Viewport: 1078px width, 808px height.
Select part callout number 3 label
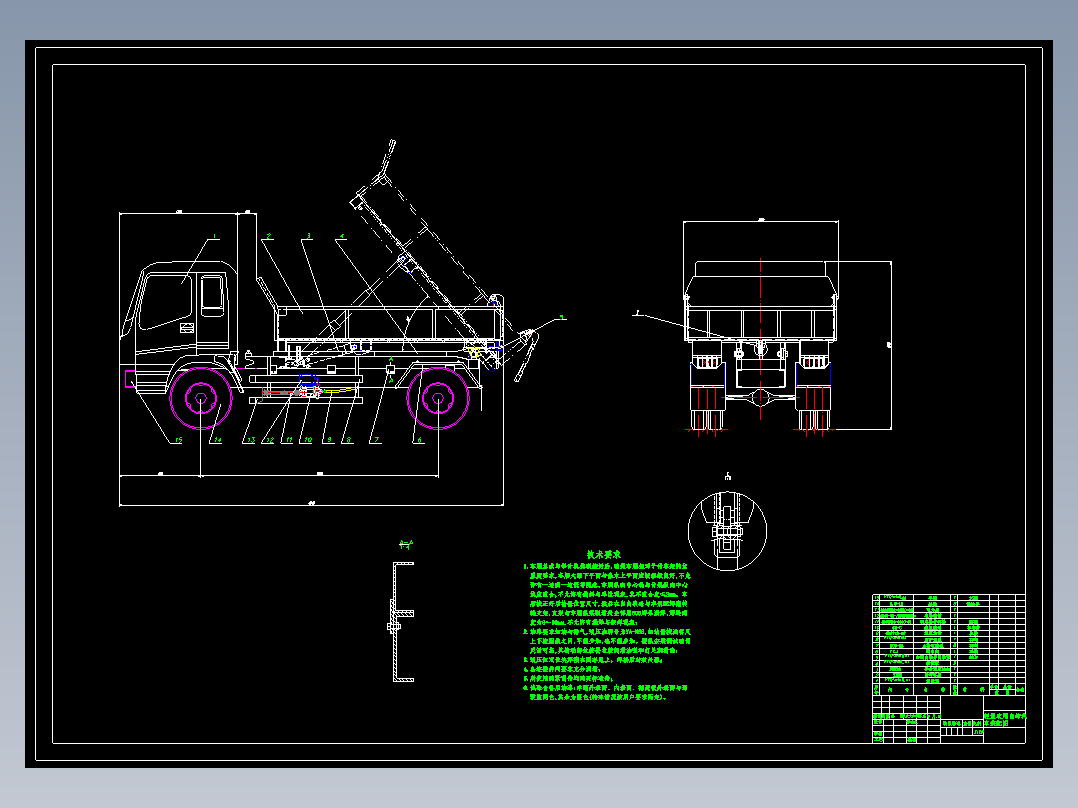coord(309,236)
